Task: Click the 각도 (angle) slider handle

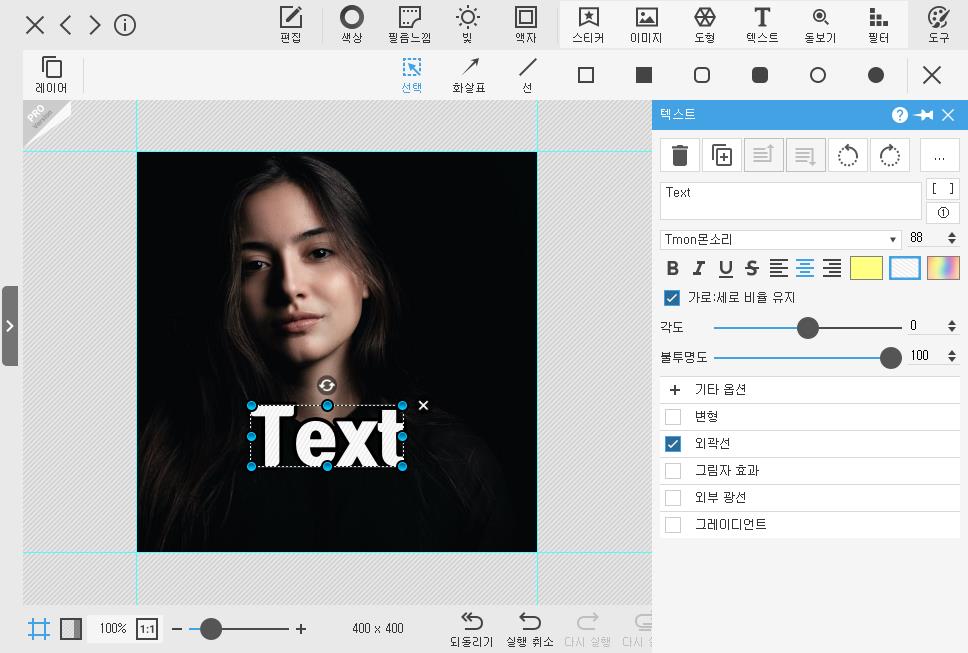Action: click(x=807, y=328)
